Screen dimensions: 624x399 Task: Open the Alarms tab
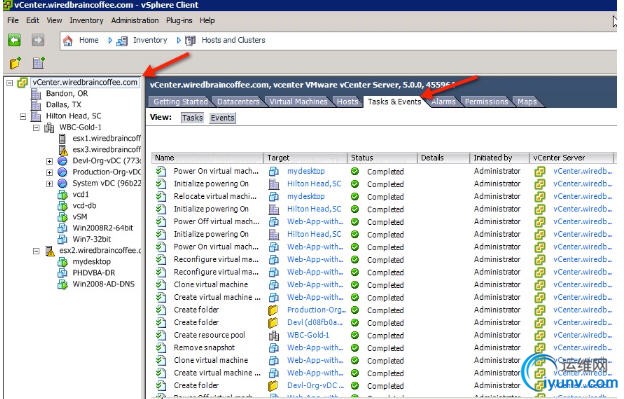443,102
